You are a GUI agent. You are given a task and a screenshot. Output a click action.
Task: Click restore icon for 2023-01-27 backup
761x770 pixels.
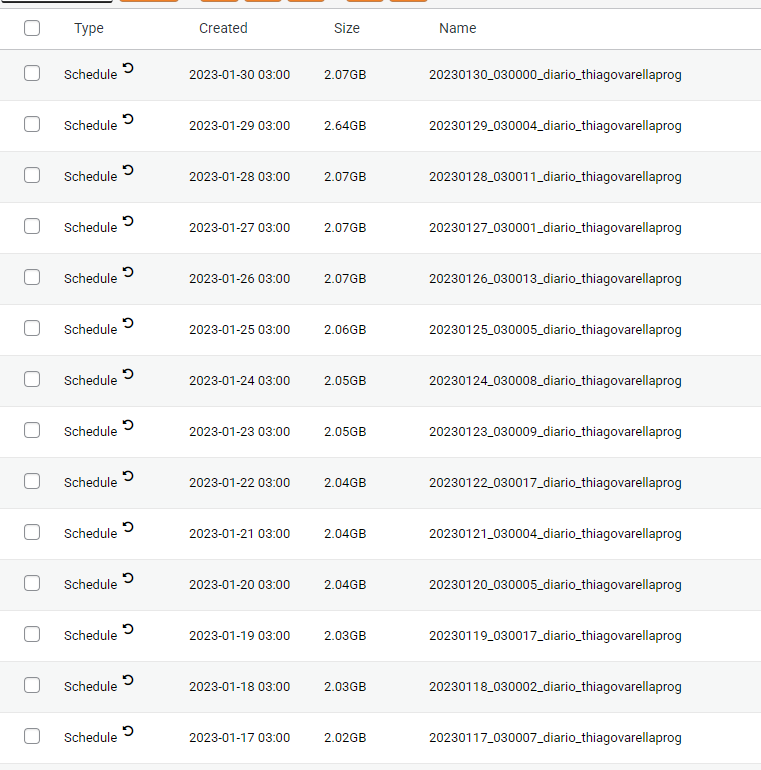[x=128, y=221]
